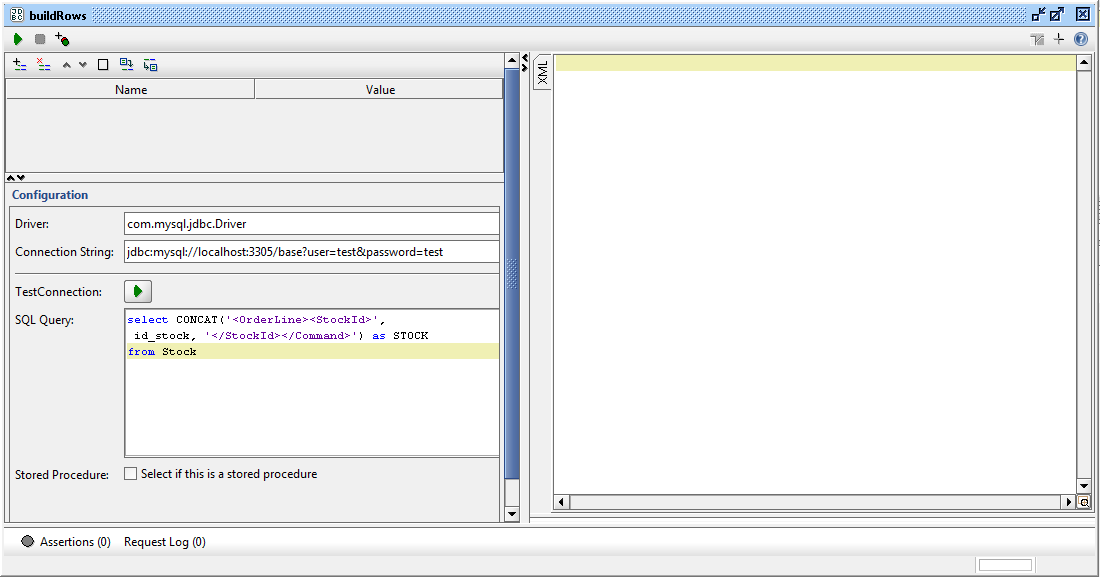Screen dimensions: 1100x577
Task: Tick the stored procedure checkbox
Action: [x=130, y=474]
